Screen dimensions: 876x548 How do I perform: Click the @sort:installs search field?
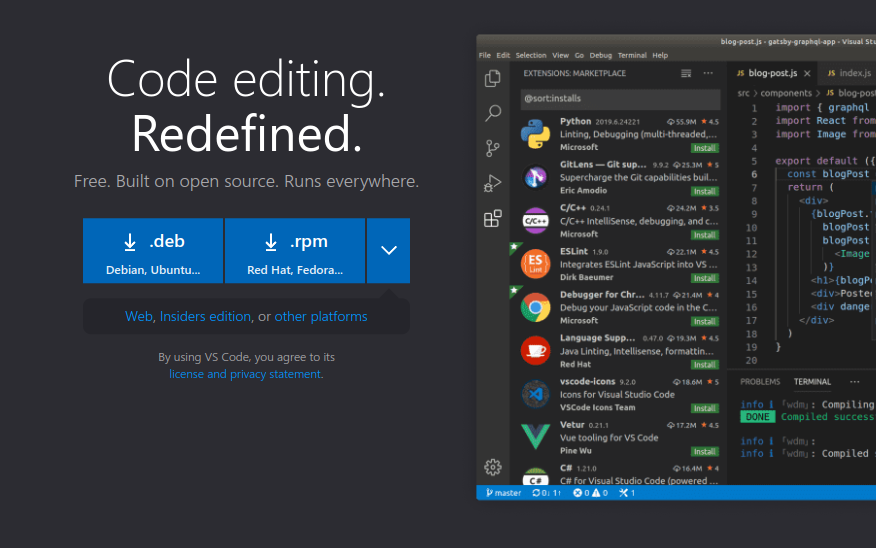tap(620, 98)
